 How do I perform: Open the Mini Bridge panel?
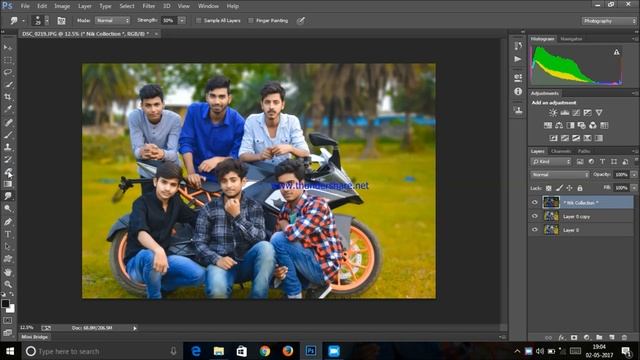[35, 337]
